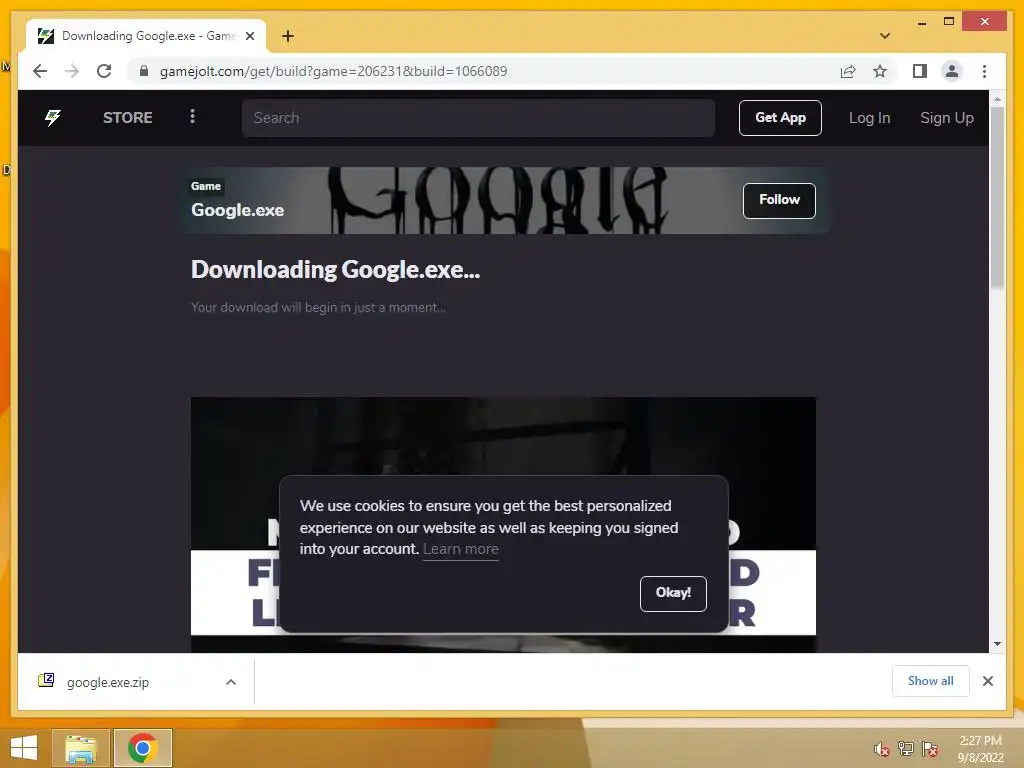Open the Learn more cookie link
The height and width of the screenshot is (768, 1024).
pos(460,549)
